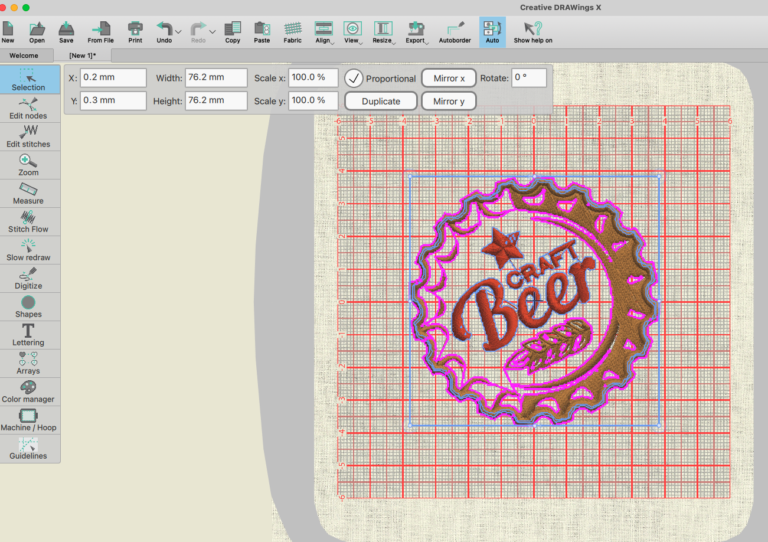Click the Color manager icon
The height and width of the screenshot is (542, 768).
29,391
